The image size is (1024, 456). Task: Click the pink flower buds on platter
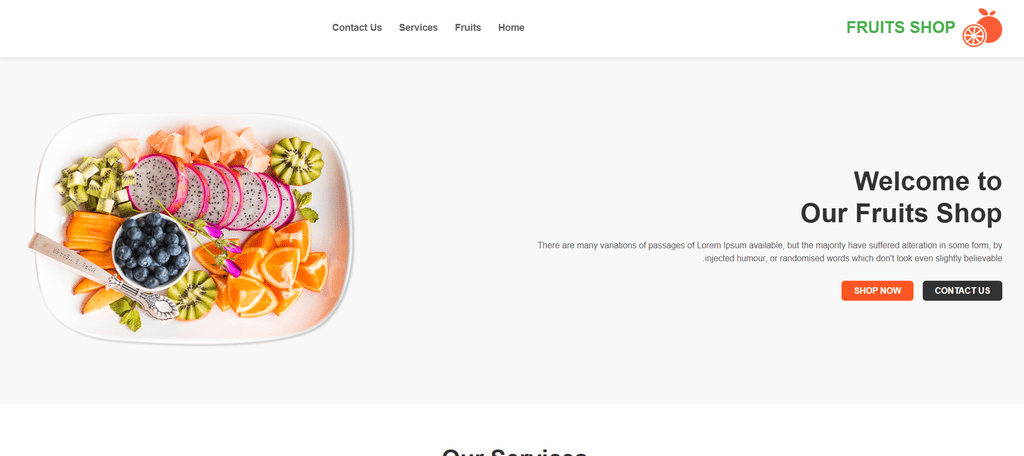click(219, 246)
